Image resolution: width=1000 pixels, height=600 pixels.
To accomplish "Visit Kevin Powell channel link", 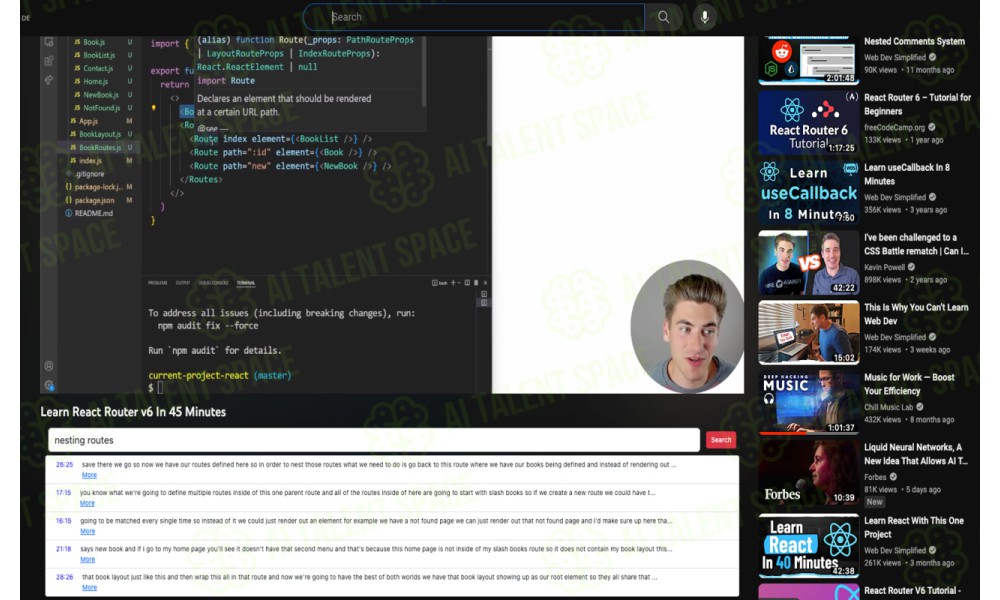I will (885, 267).
